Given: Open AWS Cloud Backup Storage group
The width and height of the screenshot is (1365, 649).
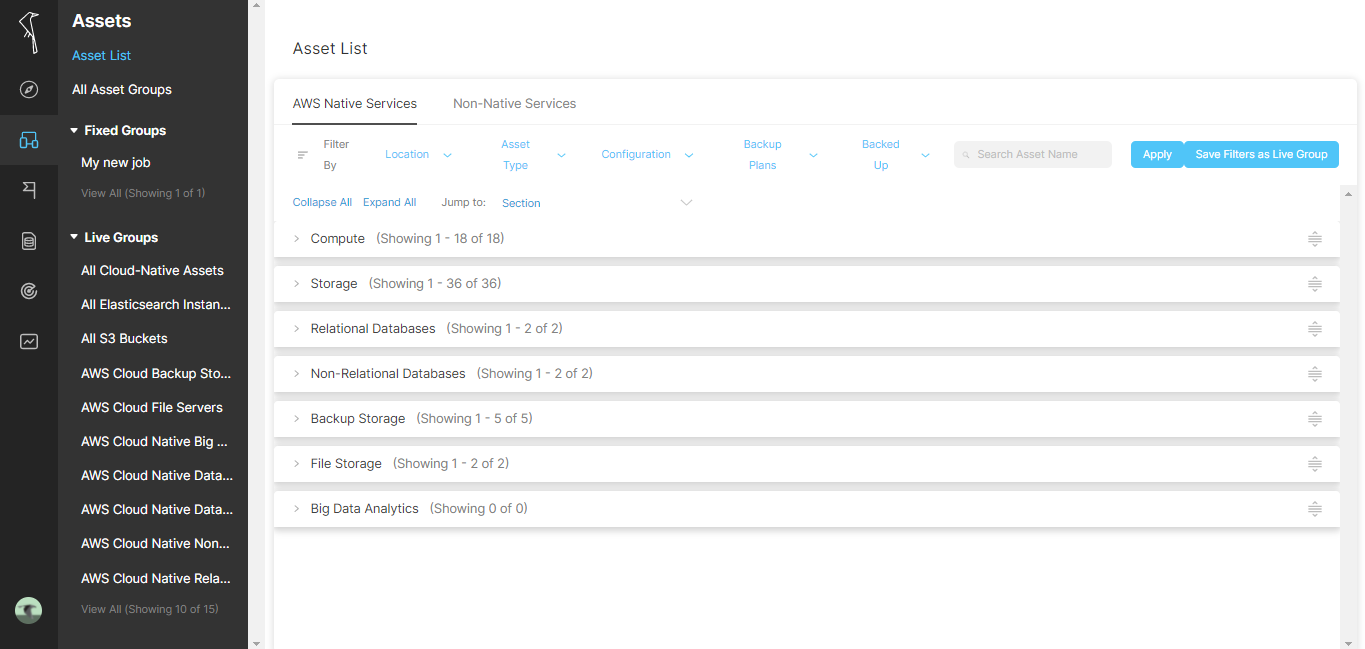Looking at the screenshot, I should (x=156, y=374).
